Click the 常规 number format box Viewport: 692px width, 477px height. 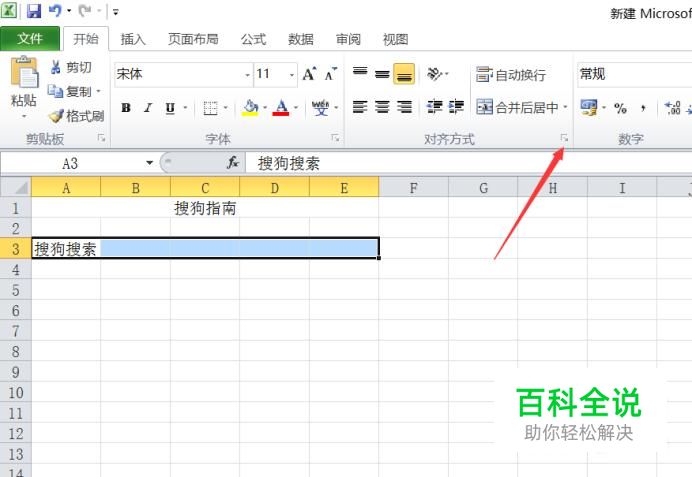point(635,74)
